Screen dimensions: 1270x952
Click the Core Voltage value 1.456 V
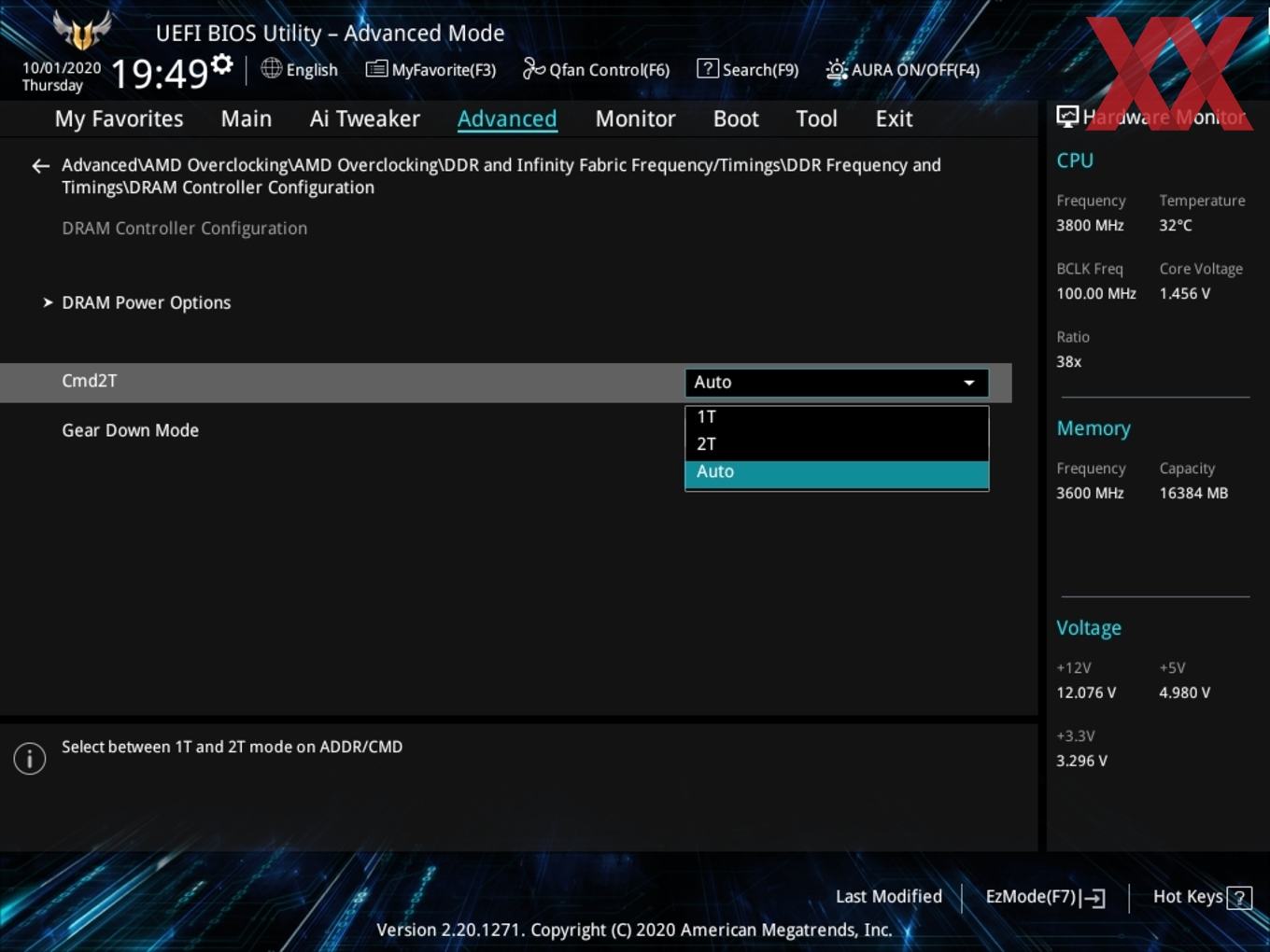[x=1184, y=293]
